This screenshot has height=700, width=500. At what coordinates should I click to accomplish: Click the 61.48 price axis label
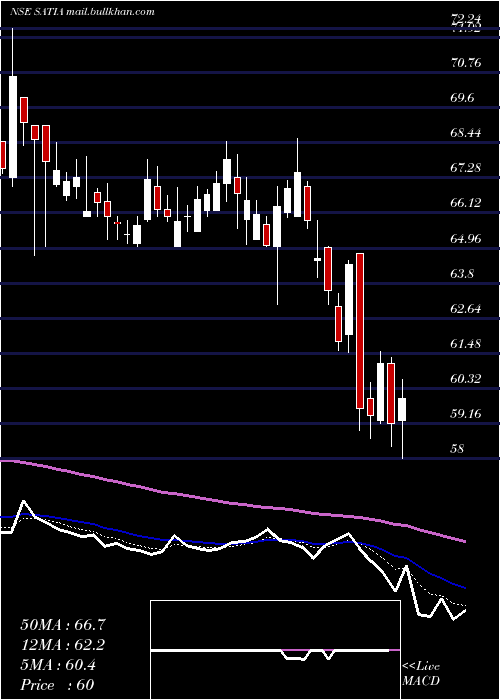point(466,344)
